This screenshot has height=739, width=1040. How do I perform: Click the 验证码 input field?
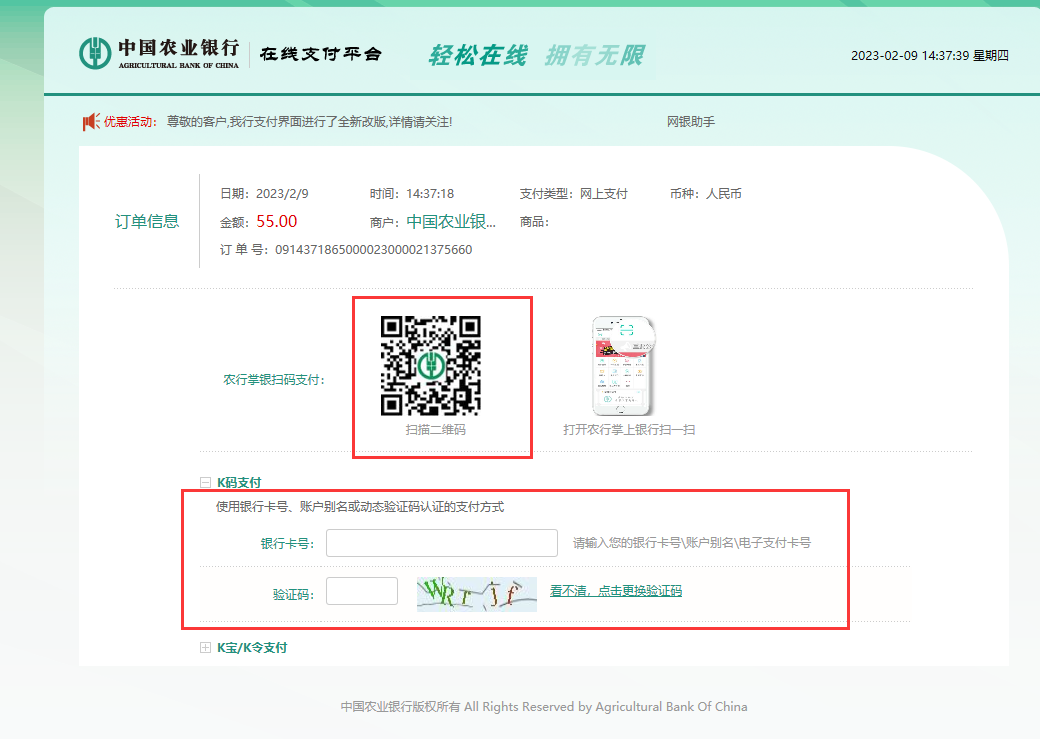click(x=362, y=591)
